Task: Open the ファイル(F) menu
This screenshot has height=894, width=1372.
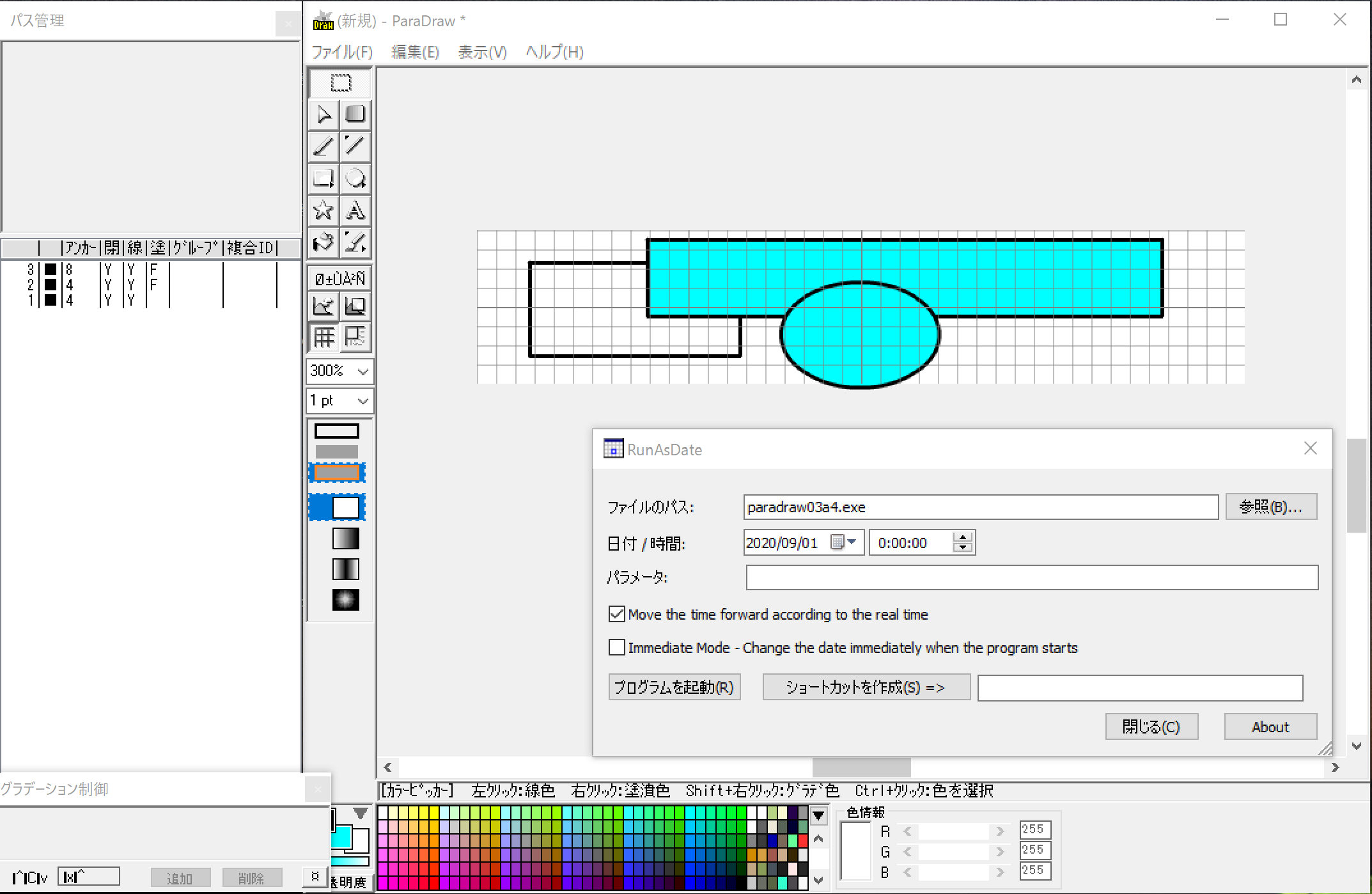Action: pos(341,52)
